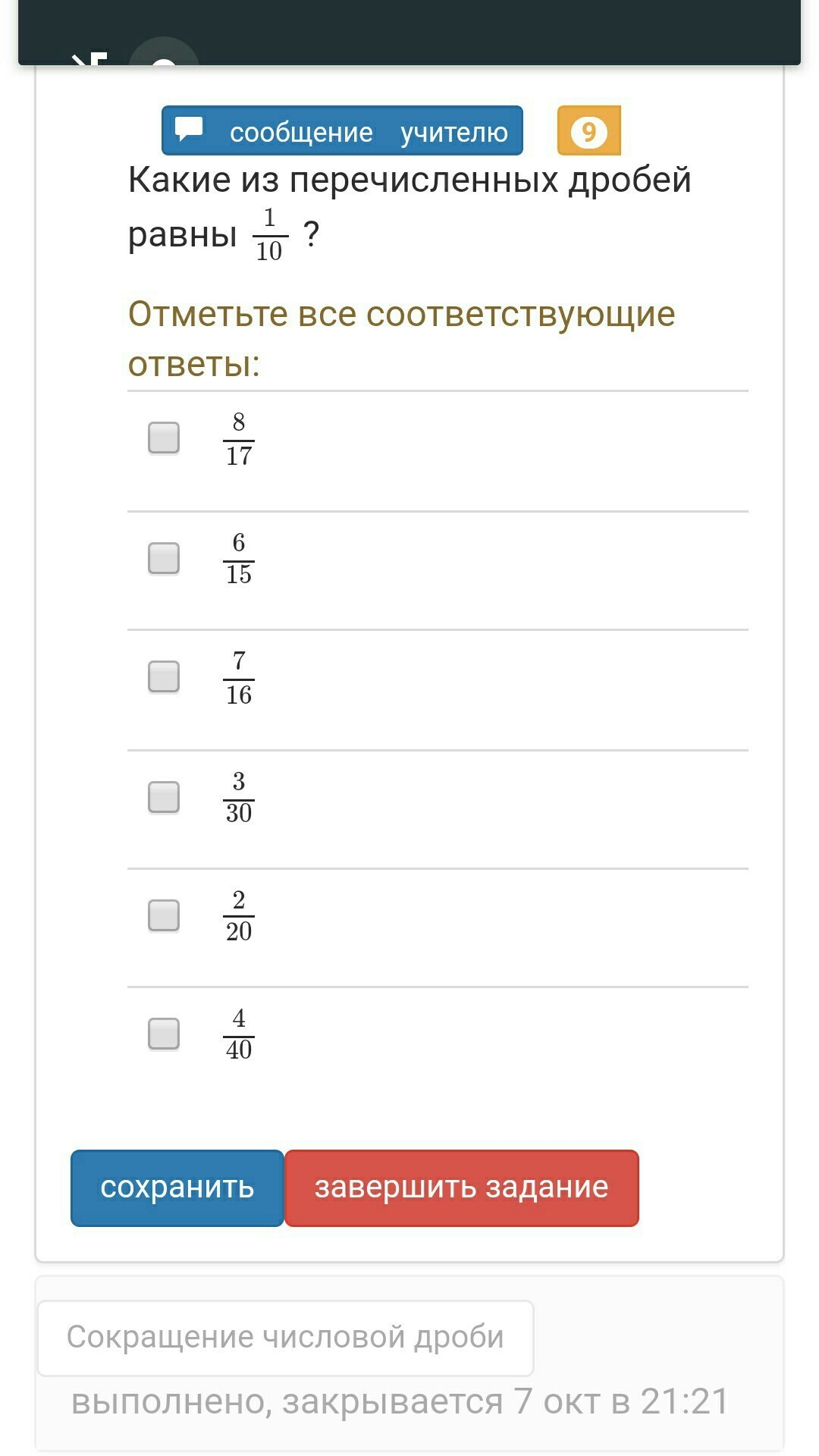Check the box for fraction 8/17
This screenshot has height=1456, width=819.
pyautogui.click(x=164, y=438)
